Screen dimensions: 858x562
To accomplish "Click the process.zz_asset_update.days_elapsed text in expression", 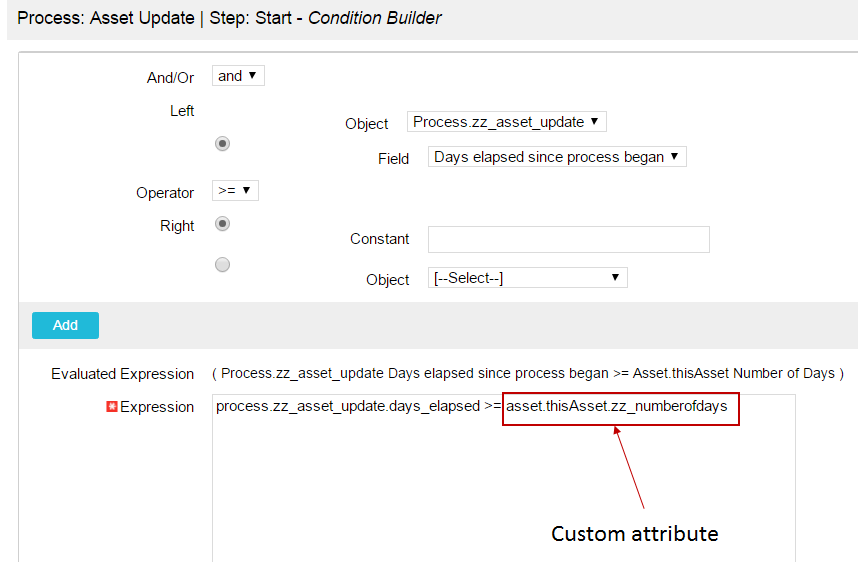I will point(348,407).
